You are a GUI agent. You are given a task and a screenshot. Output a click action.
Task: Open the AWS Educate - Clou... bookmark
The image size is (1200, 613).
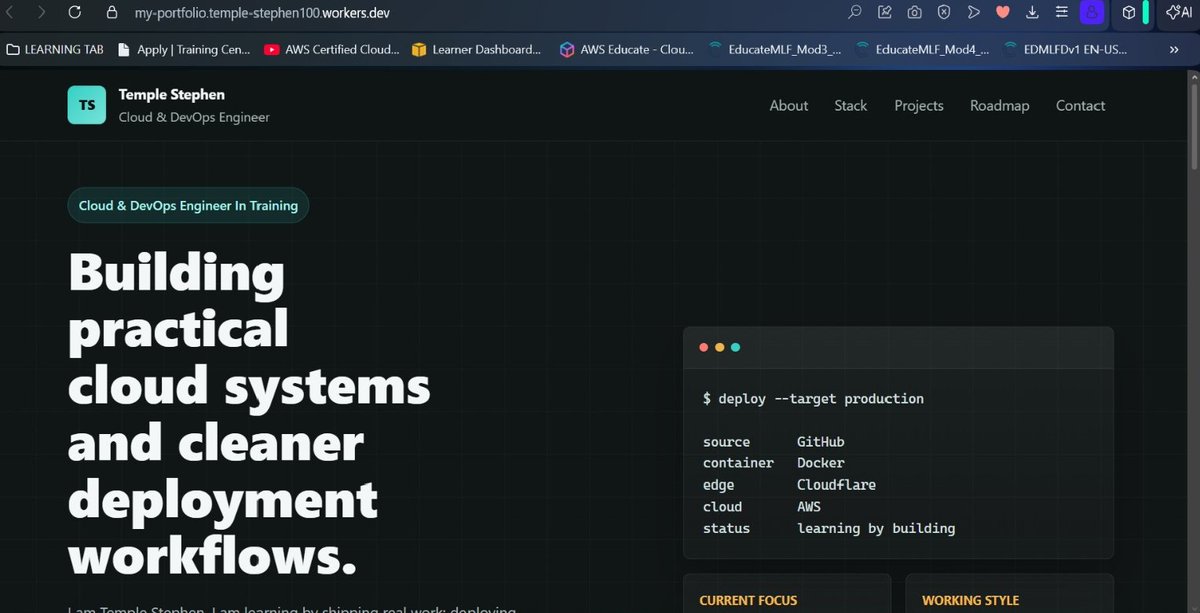(627, 49)
